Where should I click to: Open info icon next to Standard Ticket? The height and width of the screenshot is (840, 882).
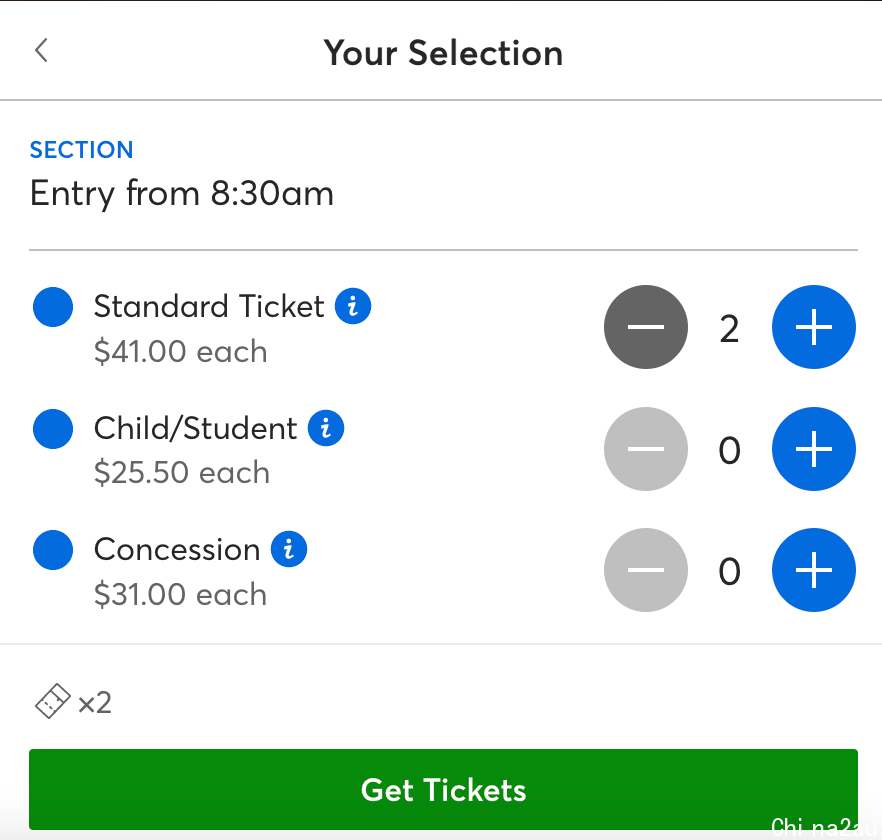tap(353, 306)
